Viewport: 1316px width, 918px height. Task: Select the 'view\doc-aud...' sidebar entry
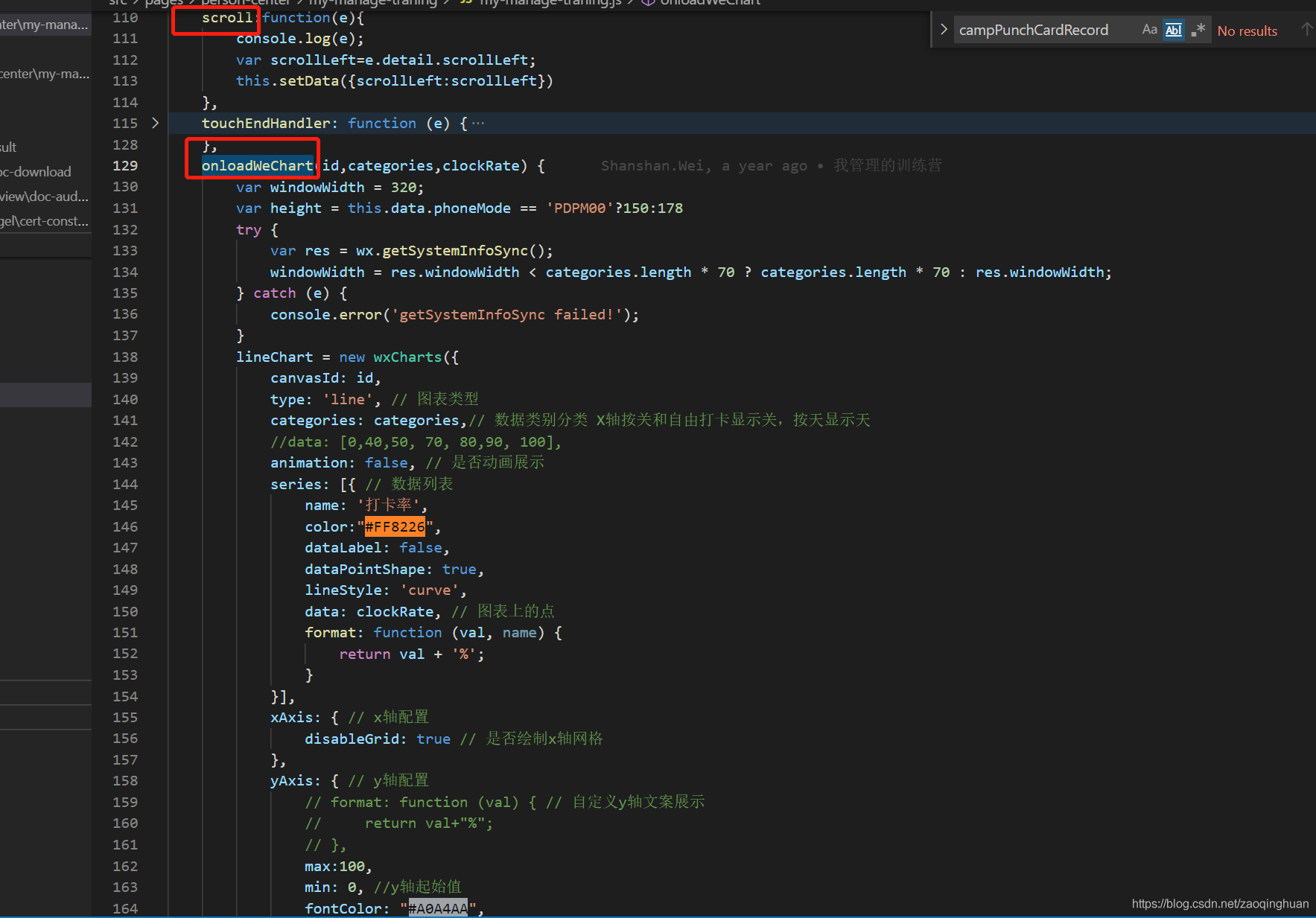click(x=44, y=197)
